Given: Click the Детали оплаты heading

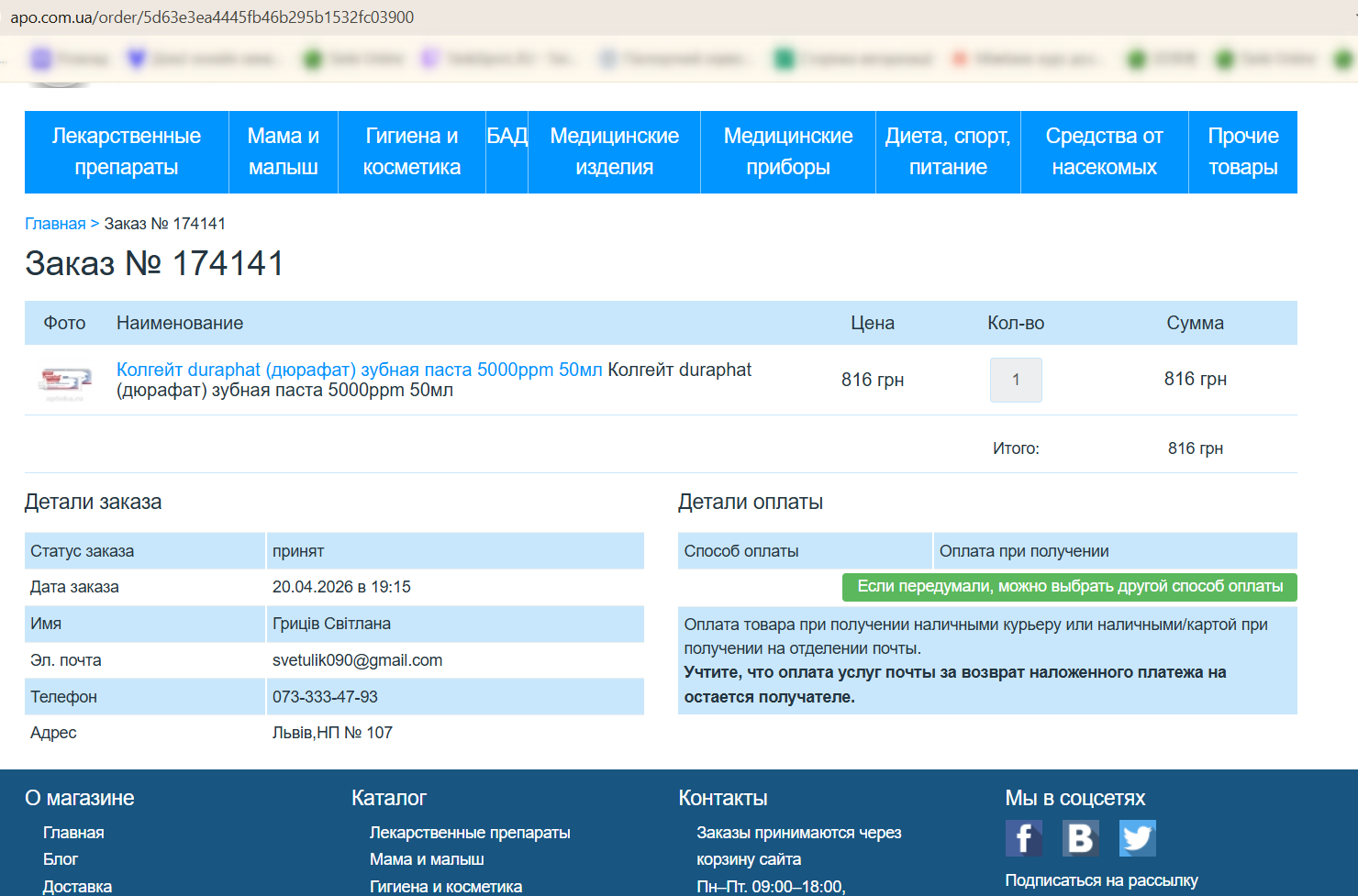Looking at the screenshot, I should click(x=751, y=503).
